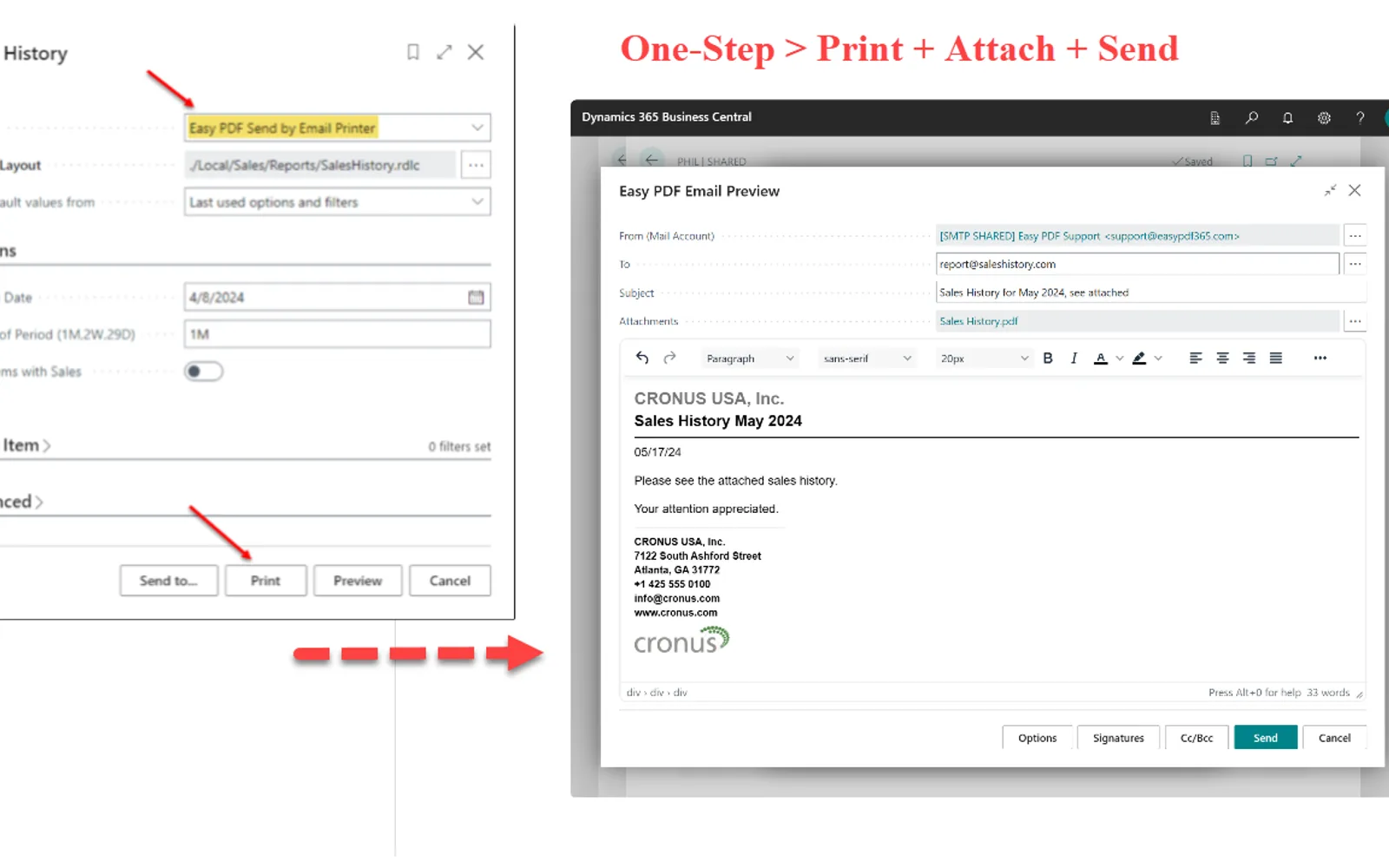Viewport: 1389px width, 868px height.
Task: Center align the email text
Action: coord(1222,358)
